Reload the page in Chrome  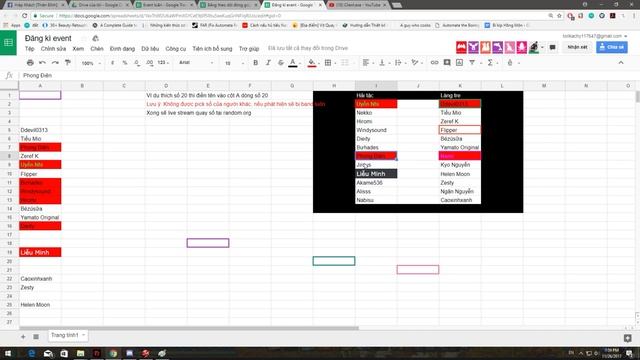point(24,16)
